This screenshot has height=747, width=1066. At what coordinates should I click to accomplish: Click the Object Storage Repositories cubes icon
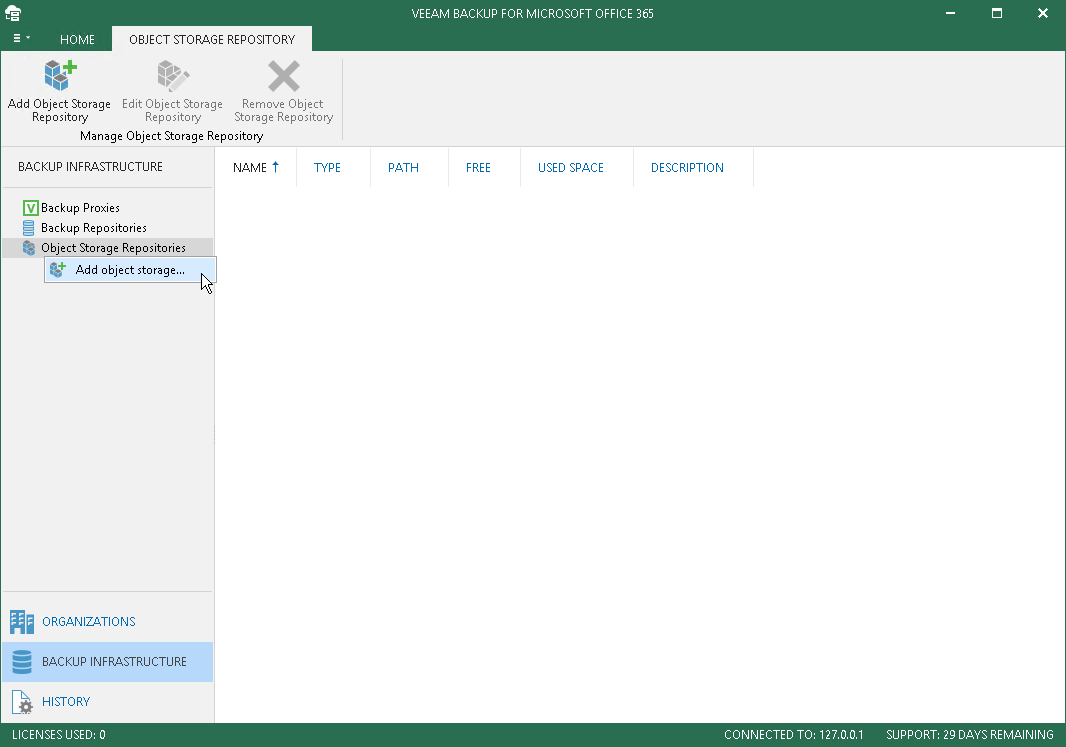pyautogui.click(x=29, y=248)
